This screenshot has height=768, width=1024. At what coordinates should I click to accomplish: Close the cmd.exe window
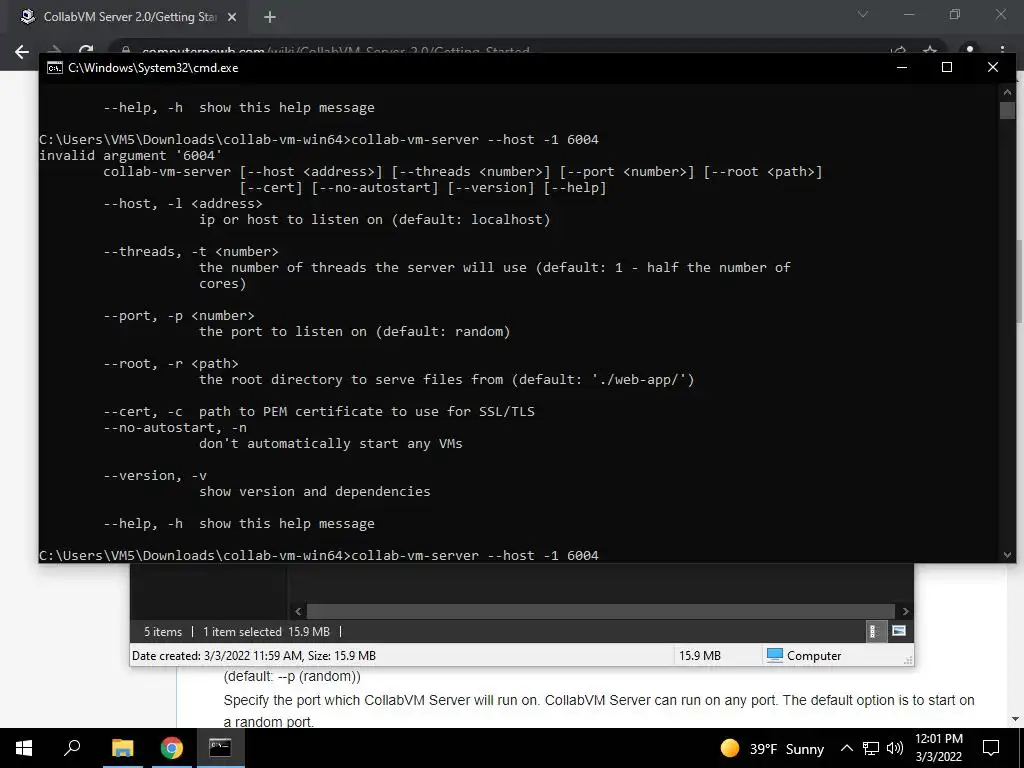(993, 67)
